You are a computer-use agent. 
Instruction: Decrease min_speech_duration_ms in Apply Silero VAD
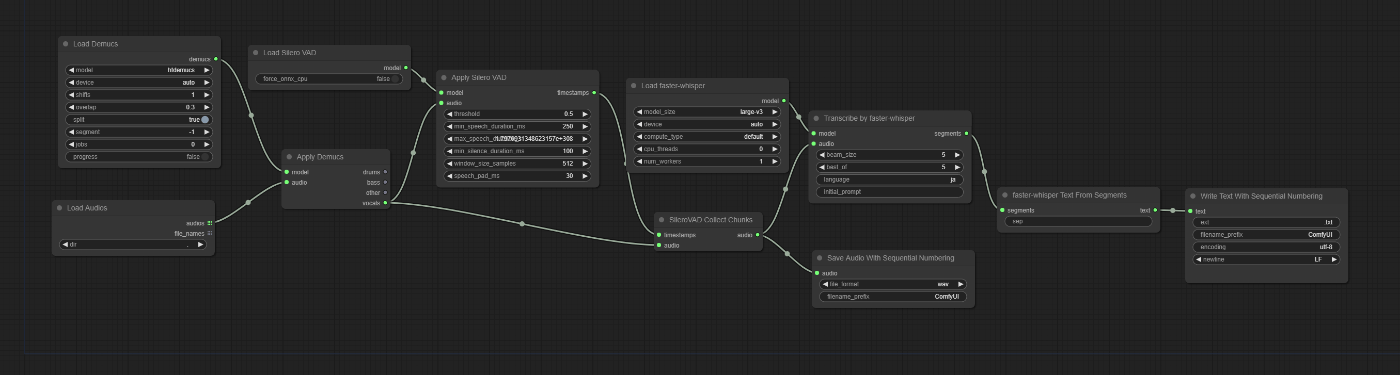[x=450, y=126]
